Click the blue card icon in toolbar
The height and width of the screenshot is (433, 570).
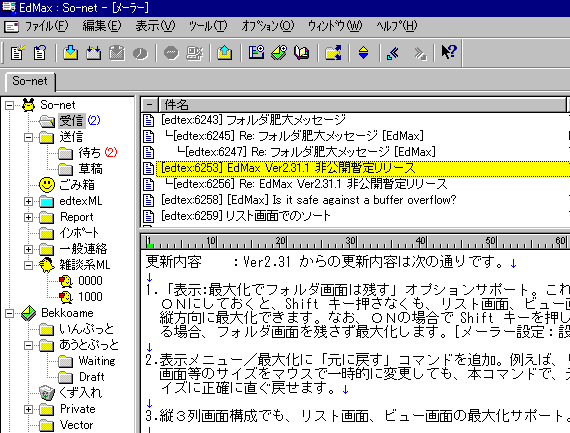click(x=256, y=53)
